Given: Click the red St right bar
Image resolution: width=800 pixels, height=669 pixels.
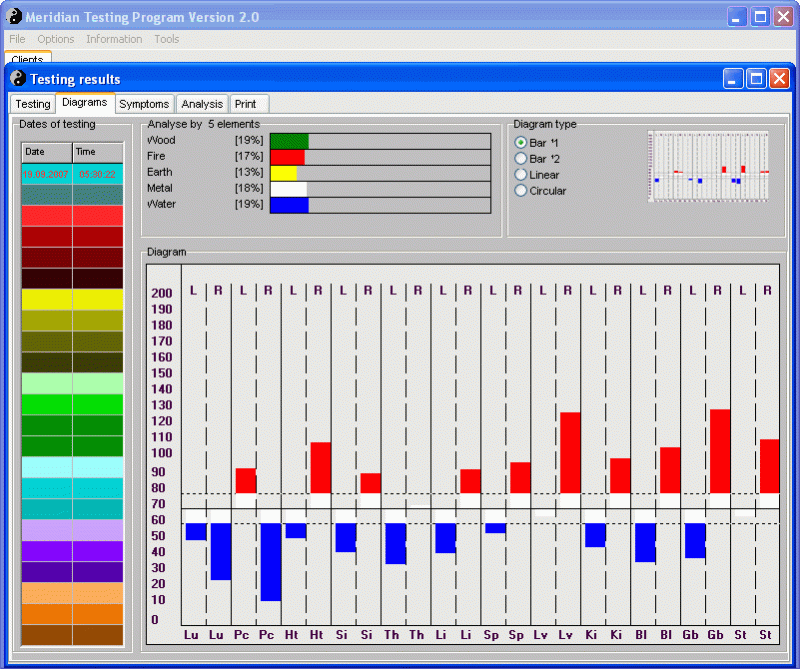Looking at the screenshot, I should coord(769,466).
